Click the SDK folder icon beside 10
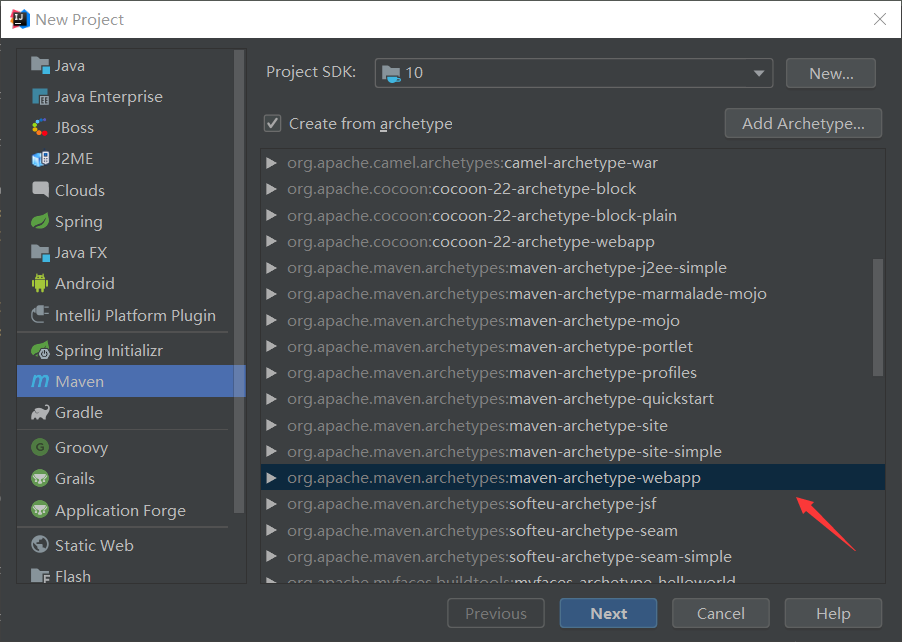Screen dimensions: 902x642 tap(391, 73)
